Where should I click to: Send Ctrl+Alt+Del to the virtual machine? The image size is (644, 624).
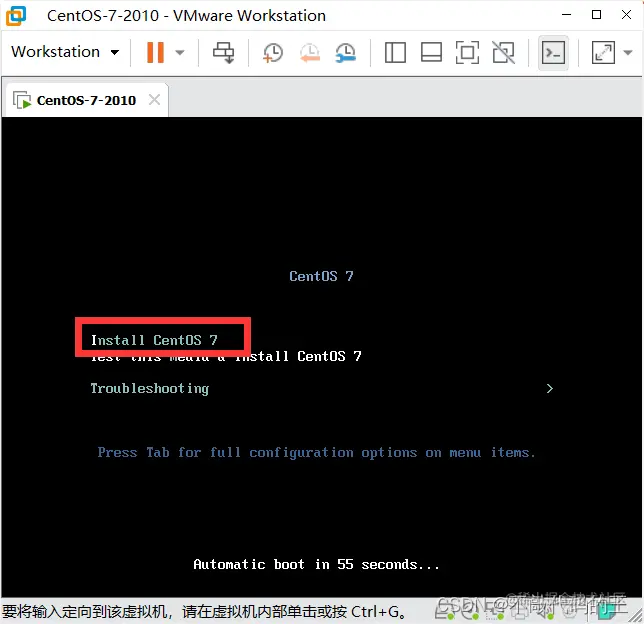click(x=223, y=52)
